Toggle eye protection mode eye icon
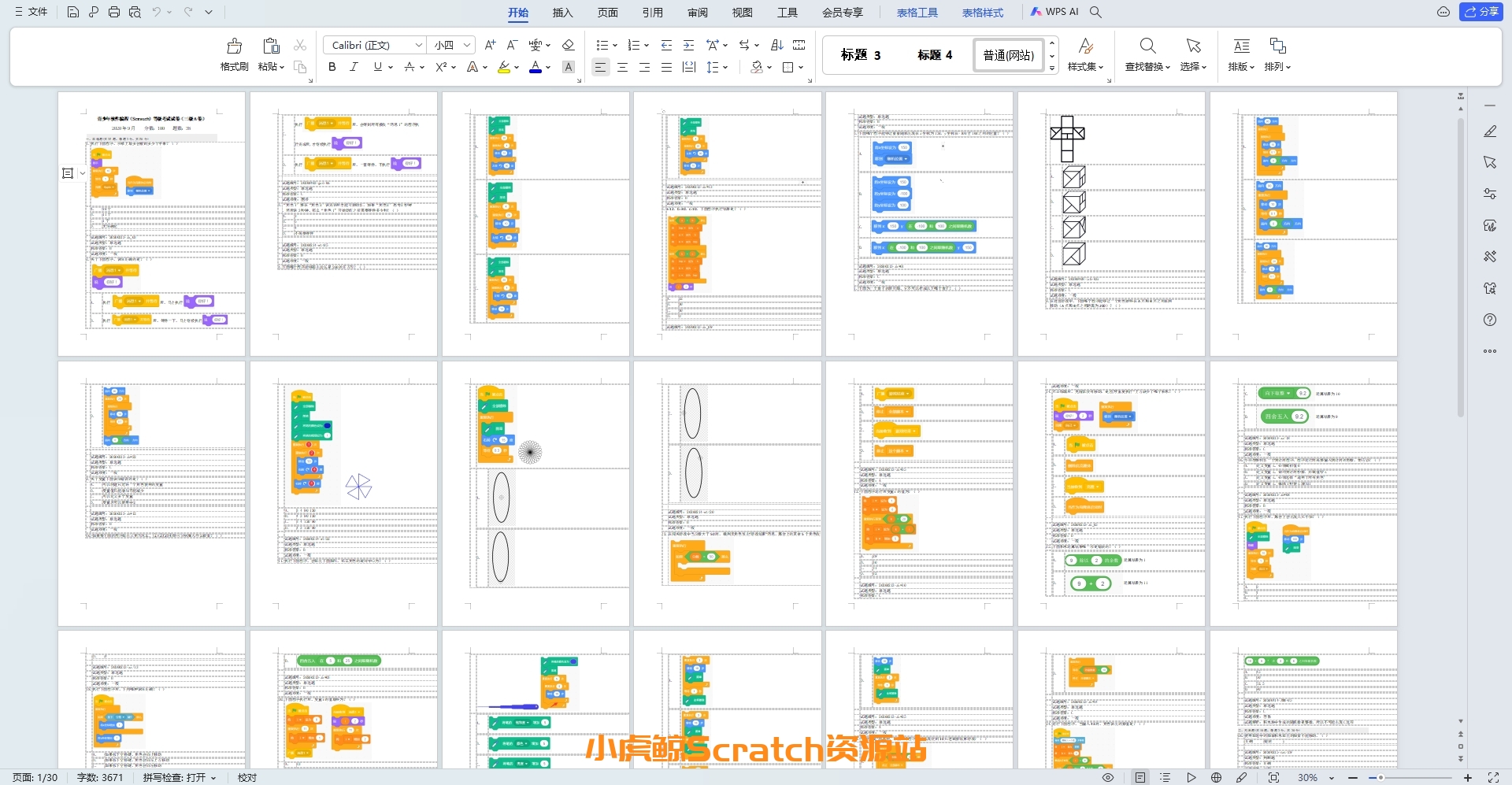Image resolution: width=1512 pixels, height=785 pixels. tap(1108, 777)
